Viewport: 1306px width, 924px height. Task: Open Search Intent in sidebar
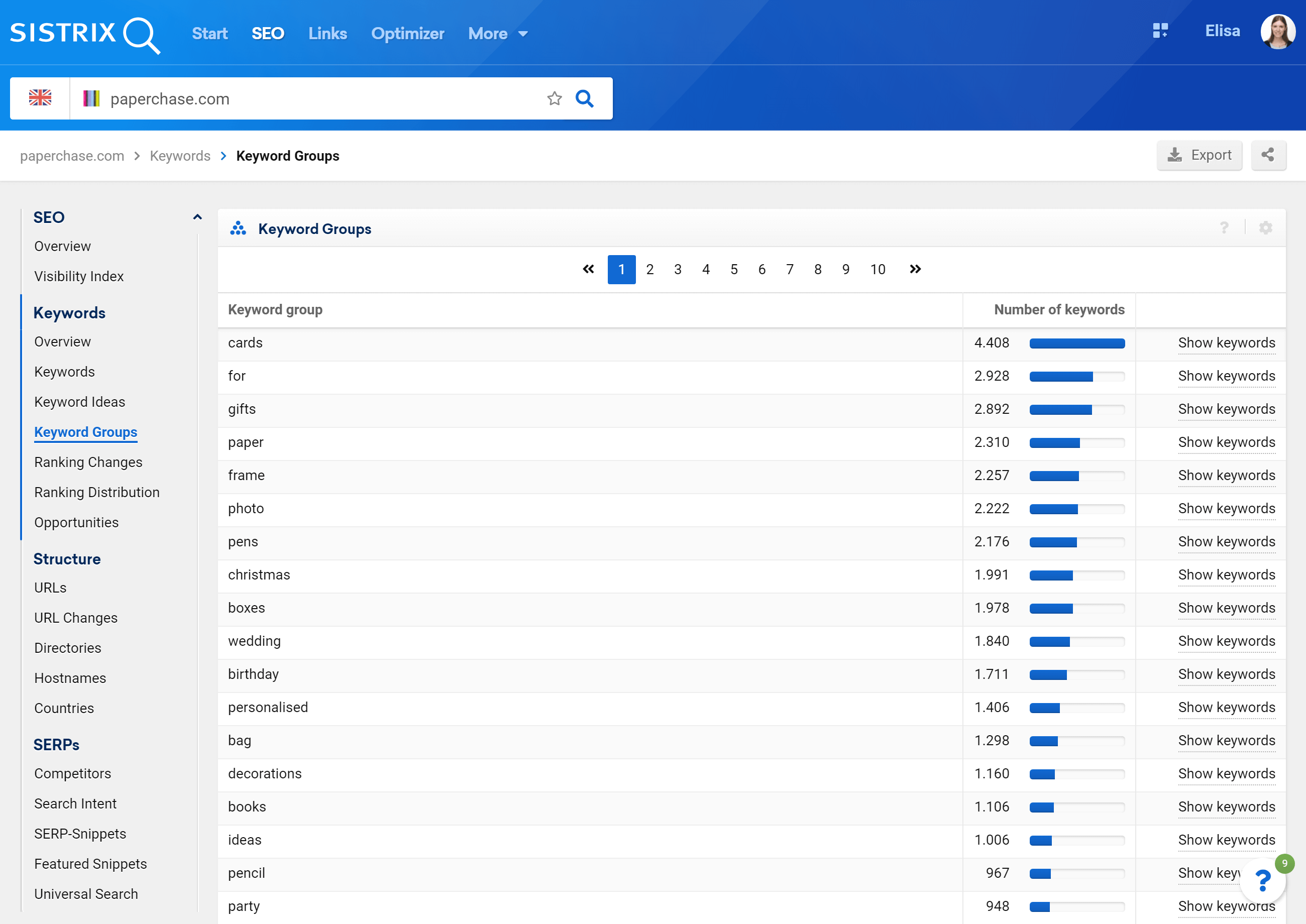[75, 803]
